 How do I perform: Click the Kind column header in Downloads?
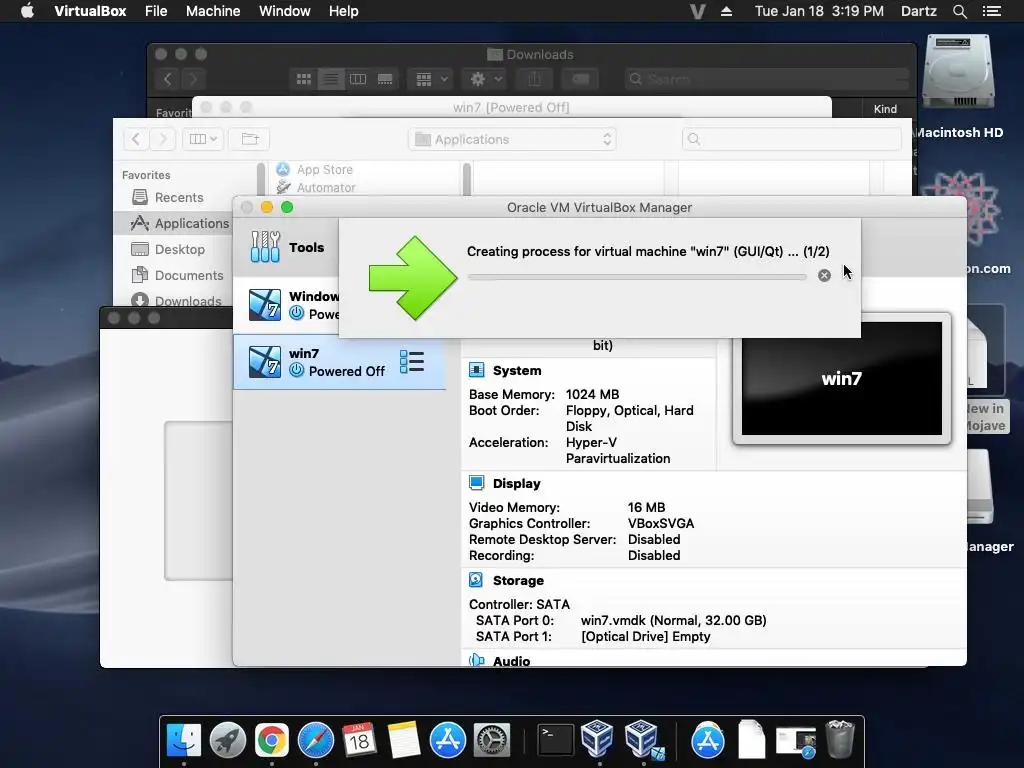(x=885, y=109)
